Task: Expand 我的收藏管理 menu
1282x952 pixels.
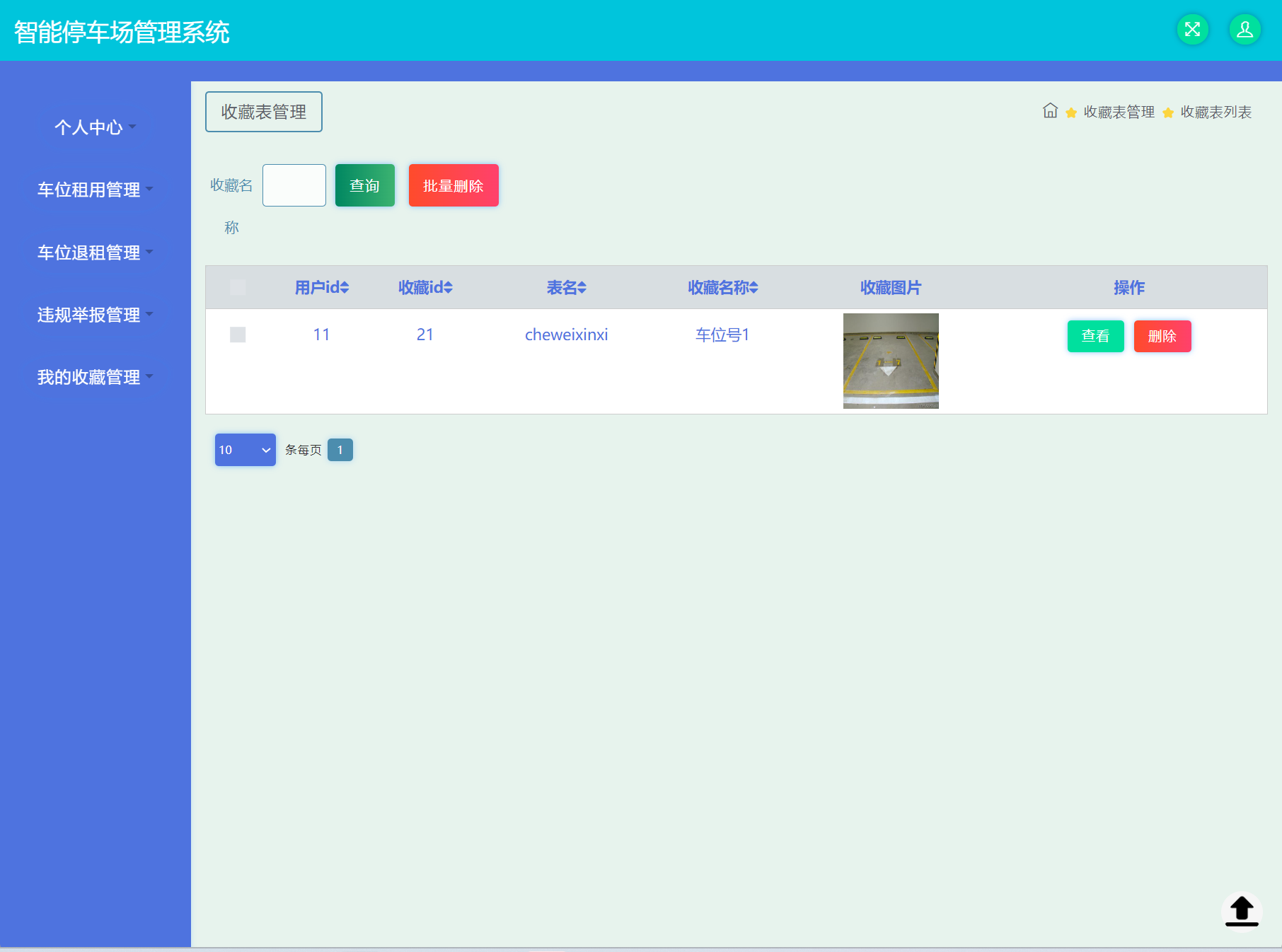Action: 96,377
